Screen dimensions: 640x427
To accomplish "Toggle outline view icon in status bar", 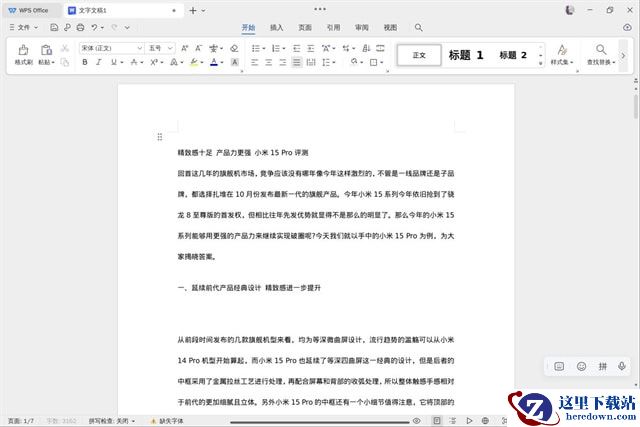I will click(x=453, y=420).
